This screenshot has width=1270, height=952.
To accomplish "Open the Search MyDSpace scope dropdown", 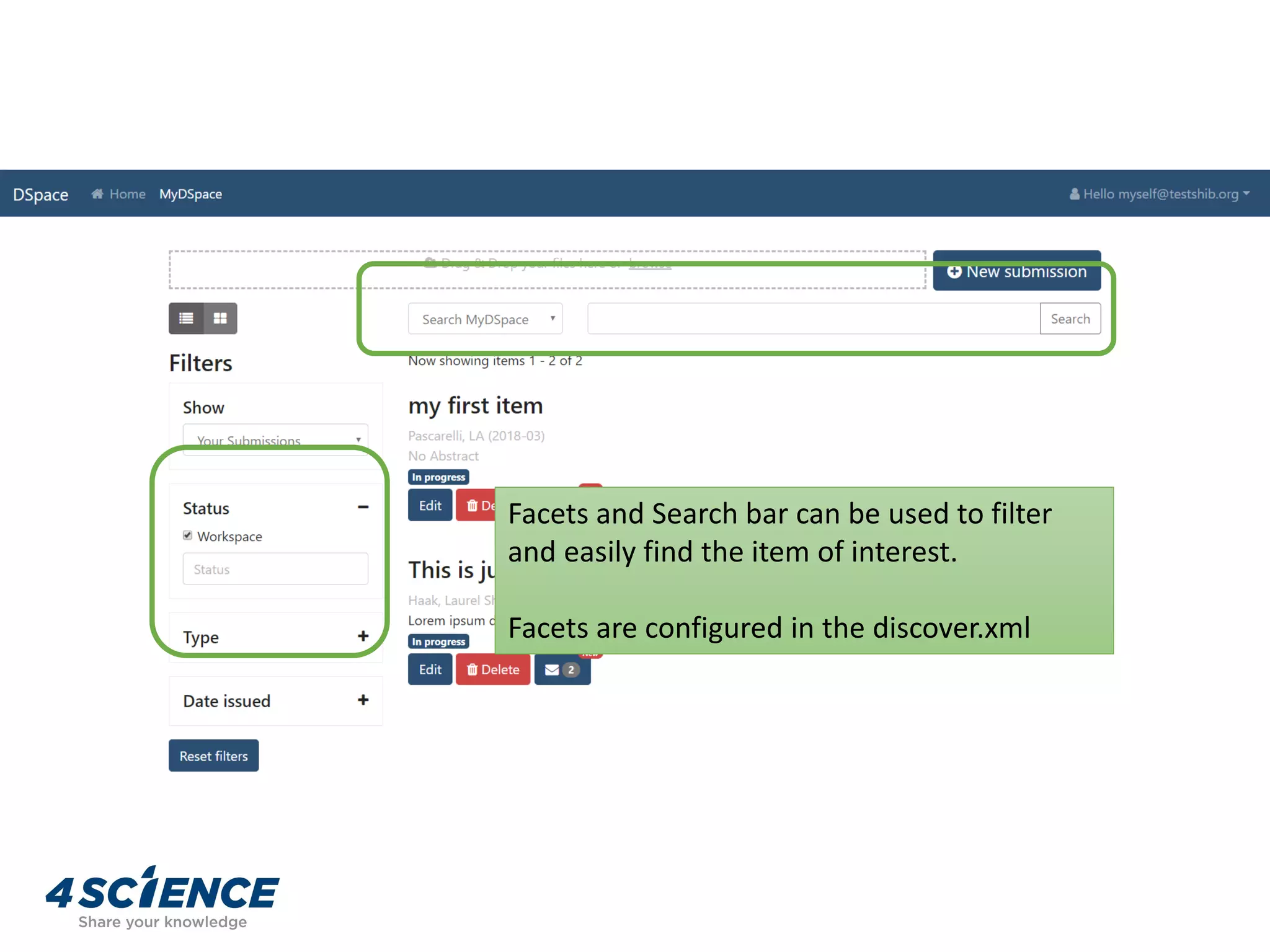I will click(486, 319).
